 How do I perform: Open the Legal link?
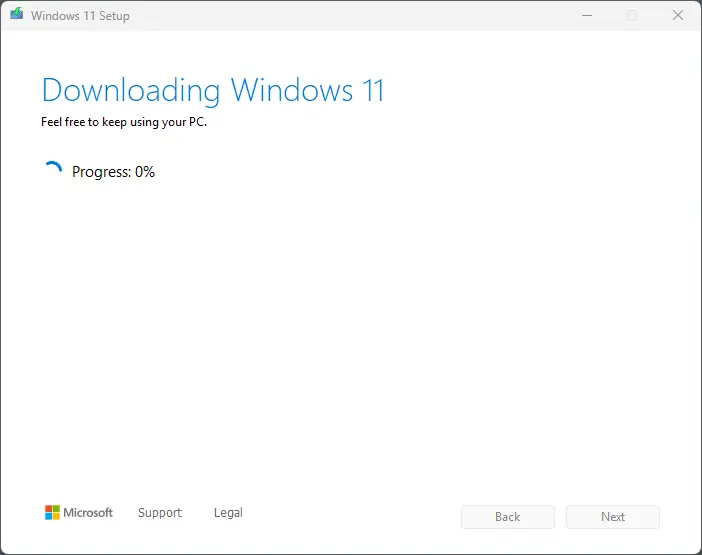tap(228, 513)
